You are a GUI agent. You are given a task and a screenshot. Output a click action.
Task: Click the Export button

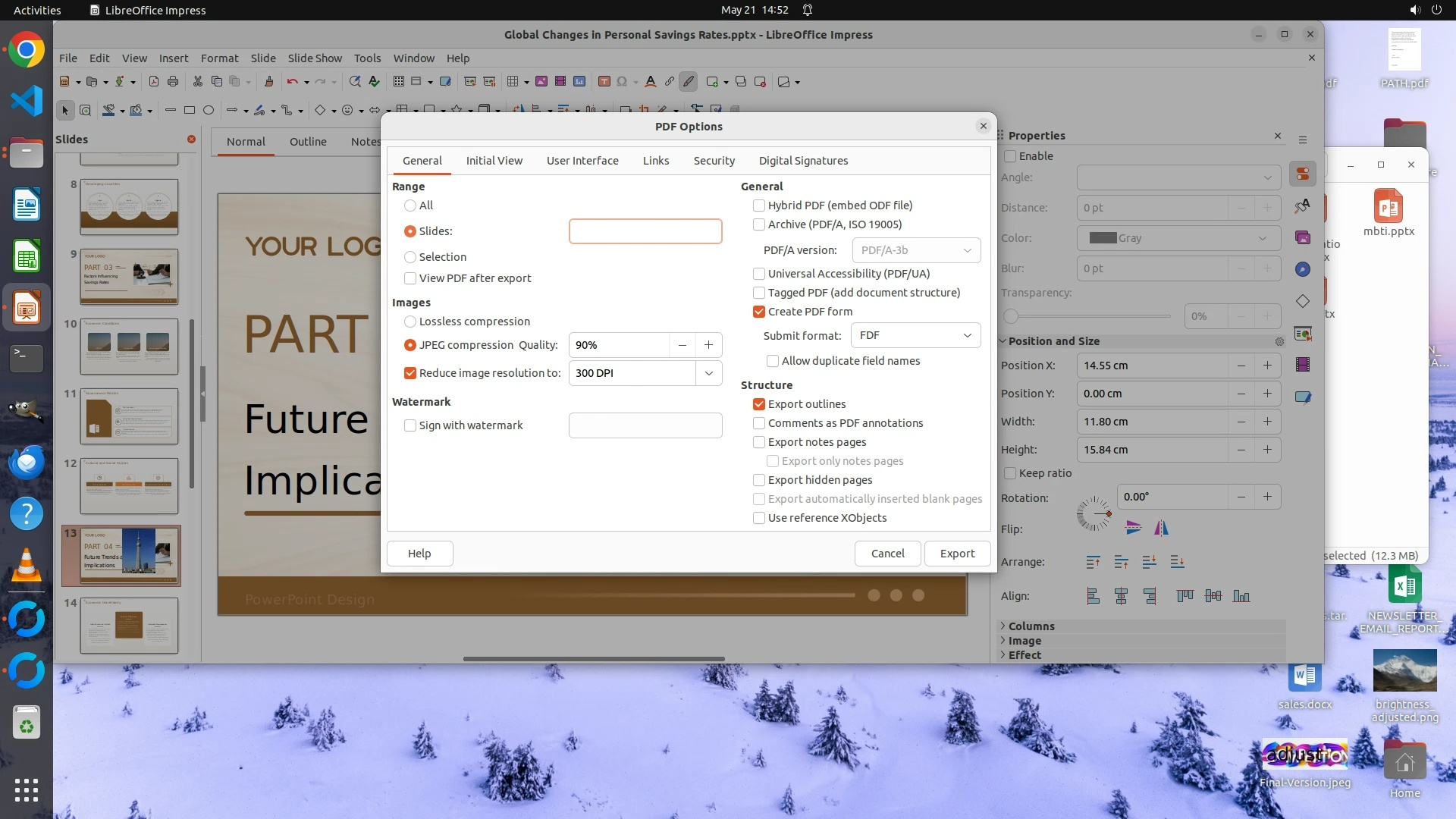click(957, 554)
